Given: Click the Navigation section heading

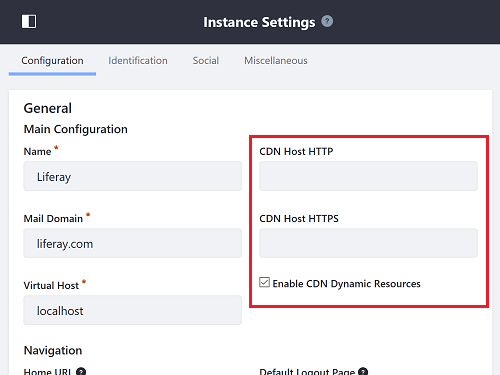Looking at the screenshot, I should (53, 350).
